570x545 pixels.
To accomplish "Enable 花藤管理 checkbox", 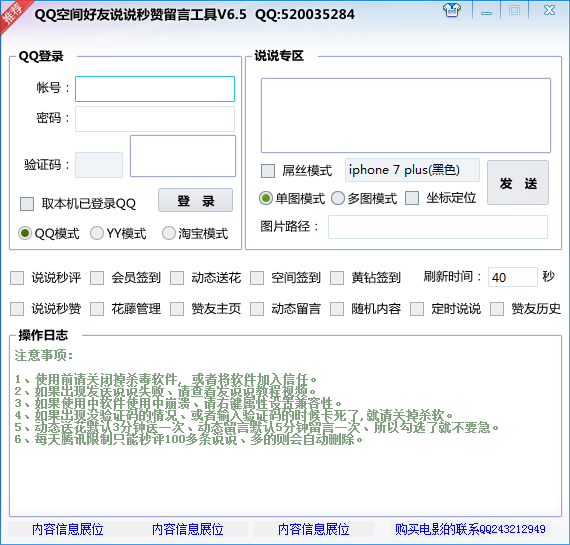I will click(x=97, y=309).
